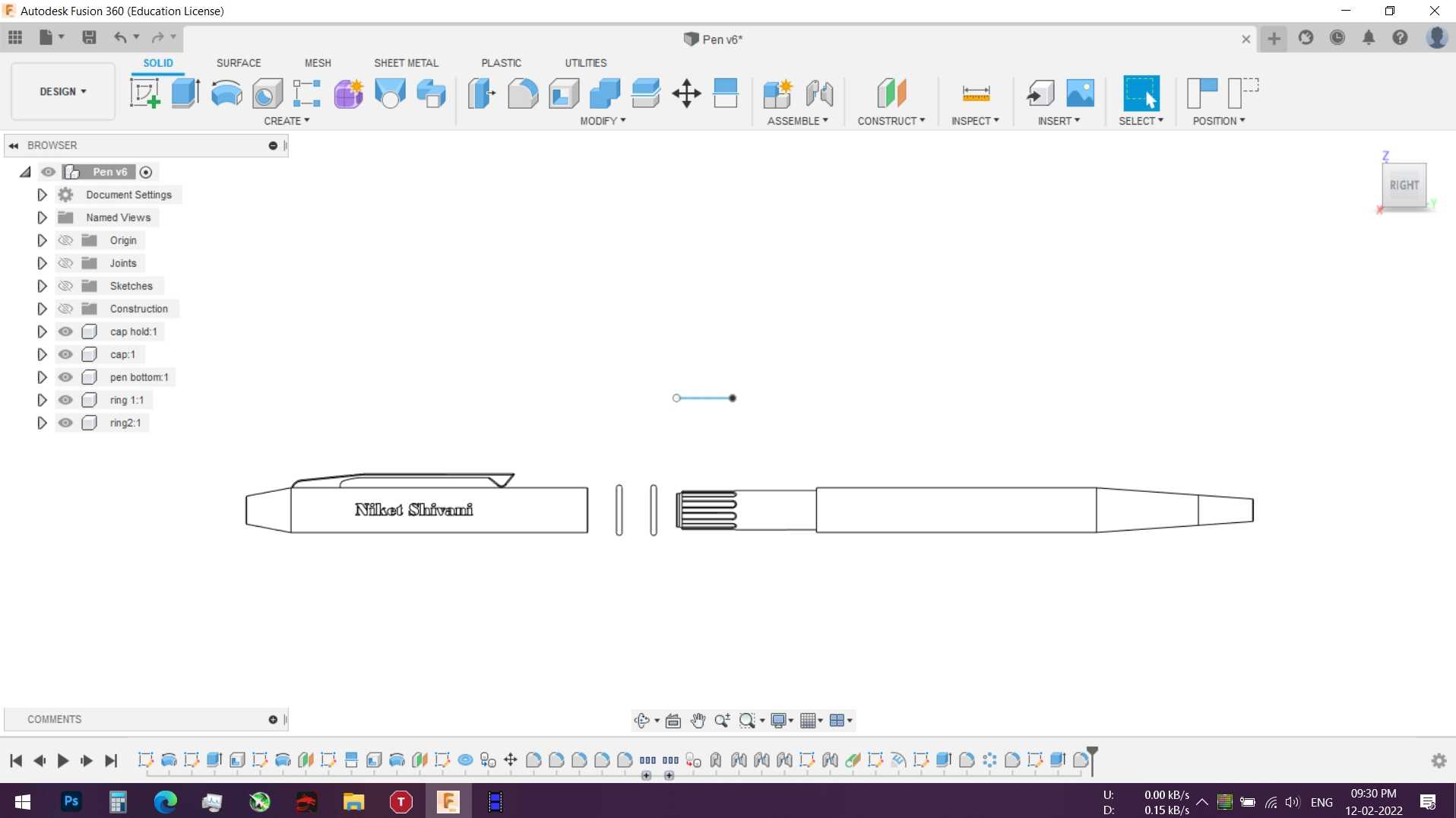Image resolution: width=1456 pixels, height=818 pixels.
Task: Open the POSITION menu label
Action: (1218, 121)
